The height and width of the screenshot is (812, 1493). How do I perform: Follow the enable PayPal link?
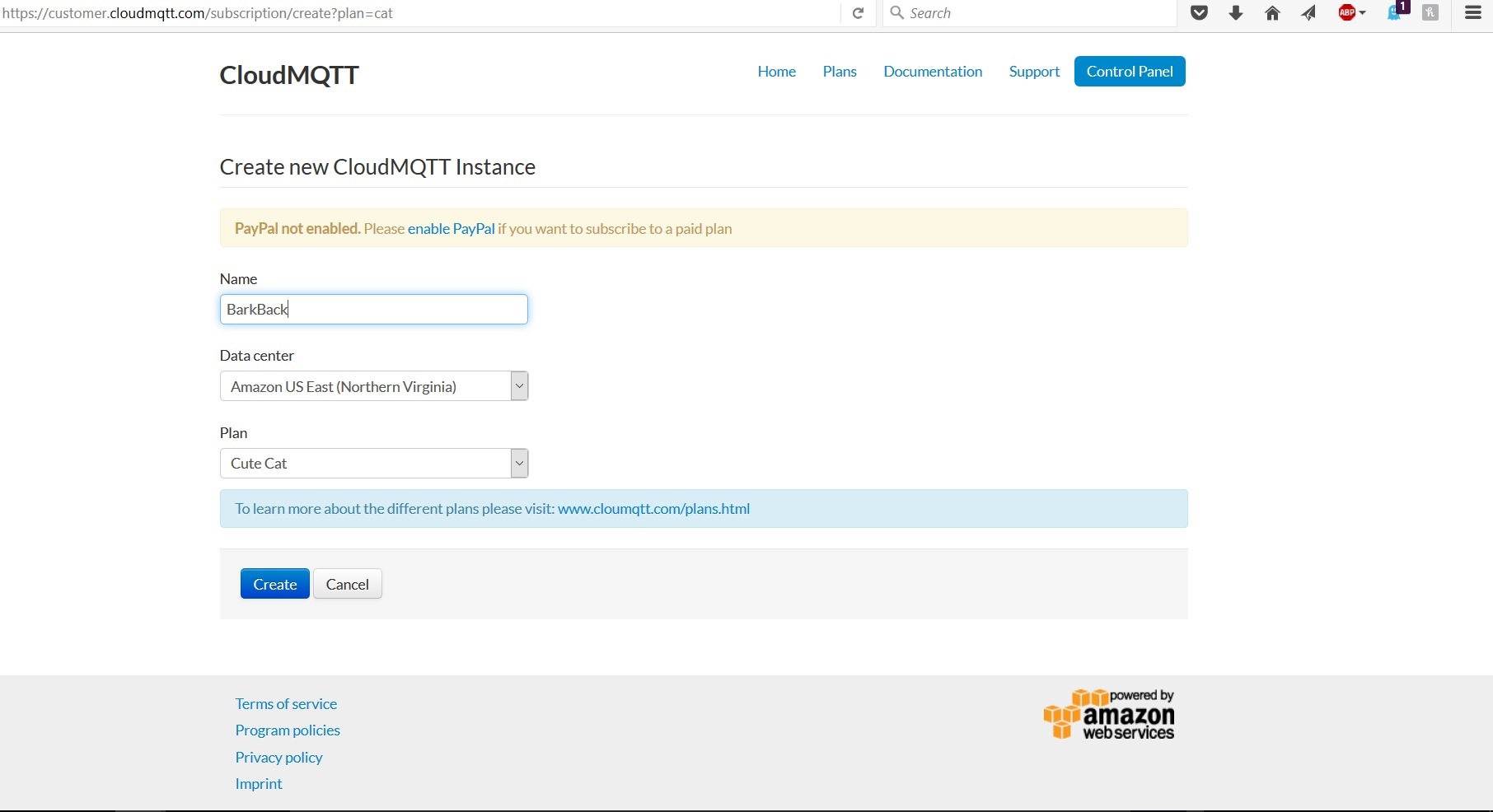pos(452,229)
